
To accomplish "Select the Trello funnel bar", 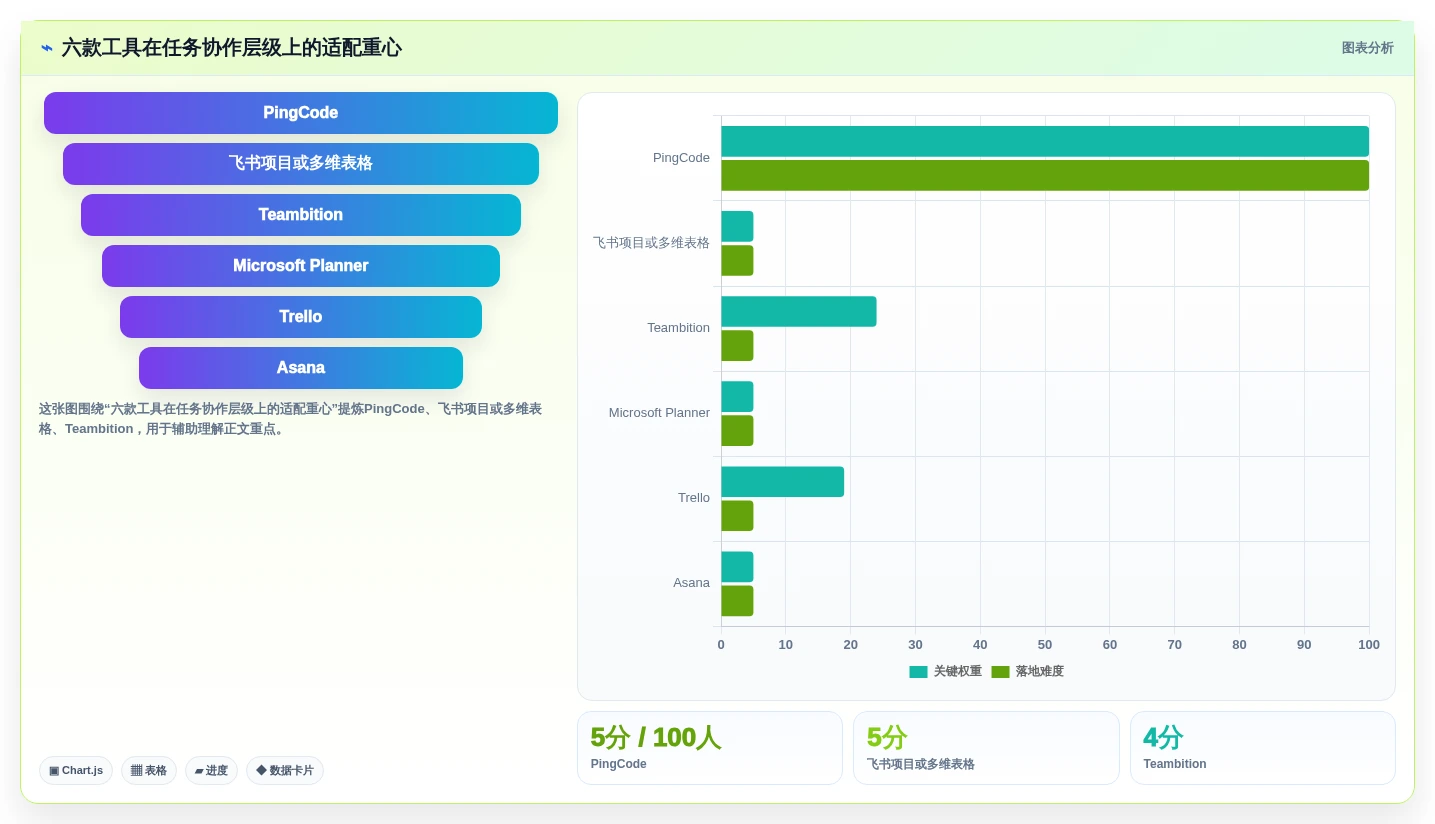I will click(301, 317).
